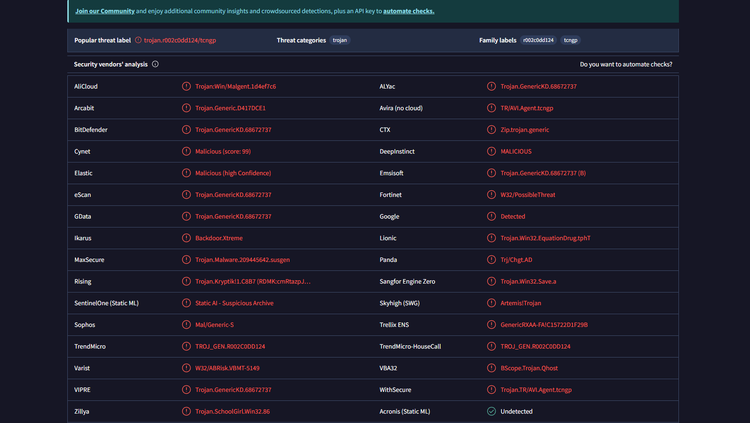Select the trojan threat category tag
The width and height of the screenshot is (750, 423).
pos(340,40)
